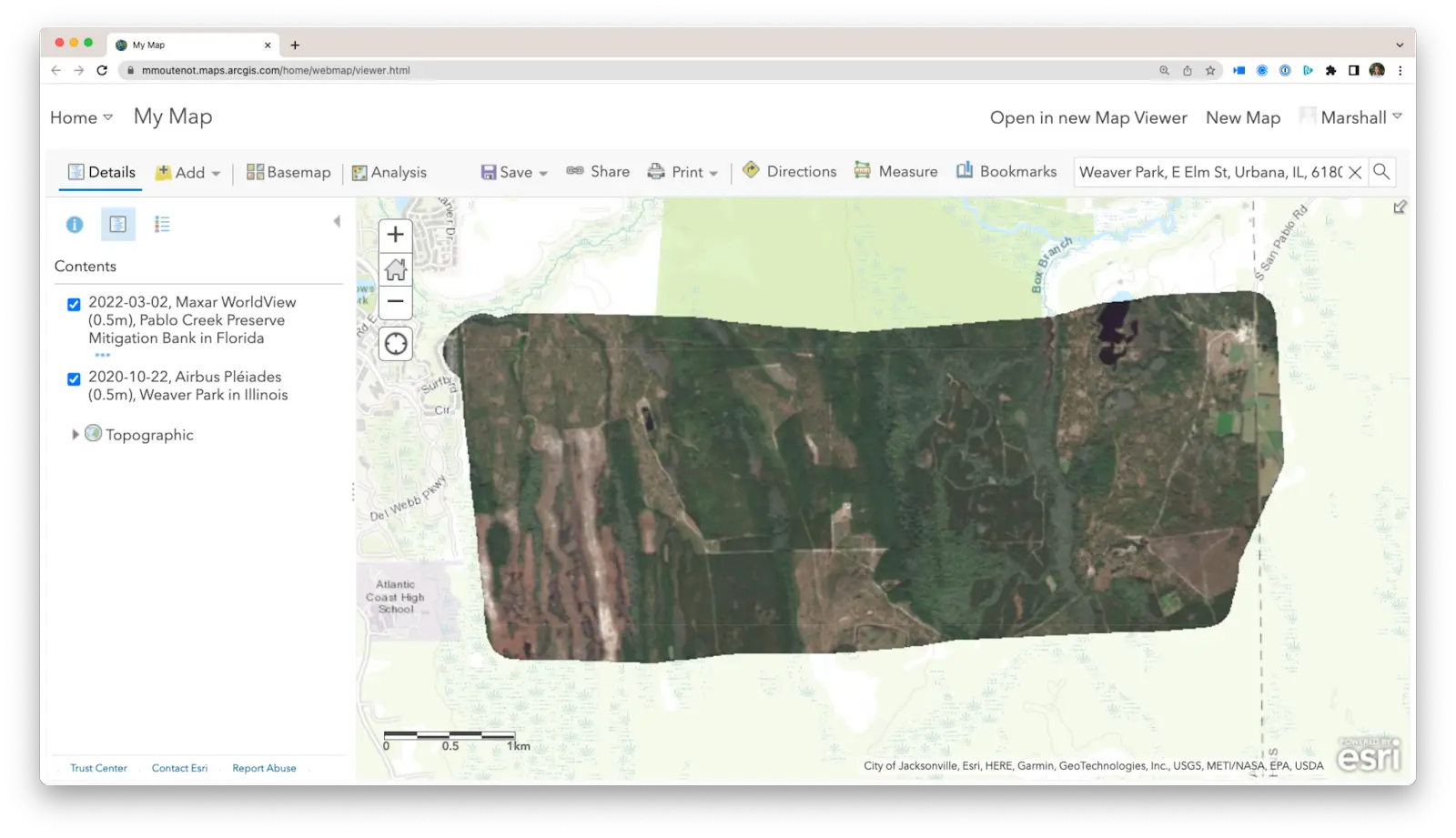
Task: Show the map legend panel icon
Action: click(x=162, y=224)
